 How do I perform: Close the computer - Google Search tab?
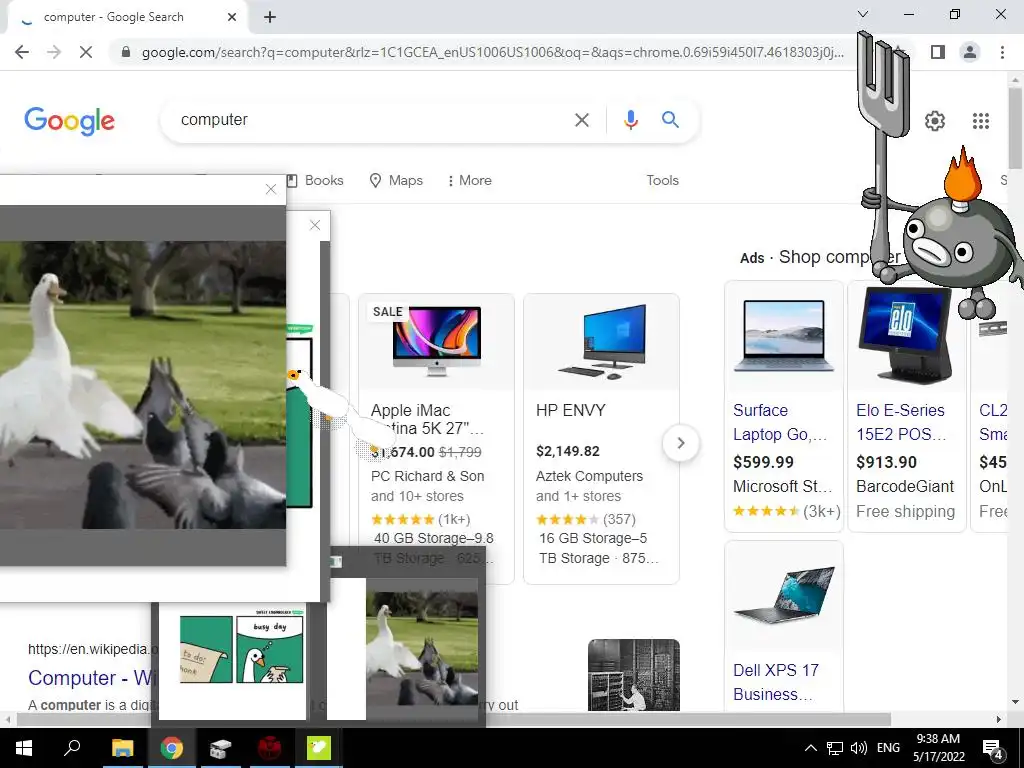point(232,17)
